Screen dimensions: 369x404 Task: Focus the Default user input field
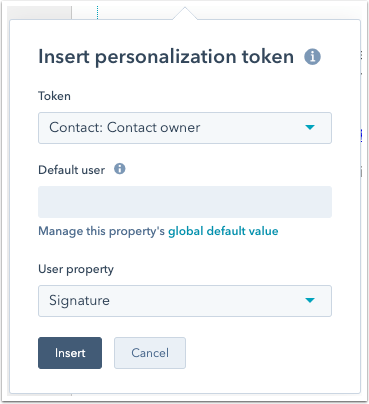185,202
